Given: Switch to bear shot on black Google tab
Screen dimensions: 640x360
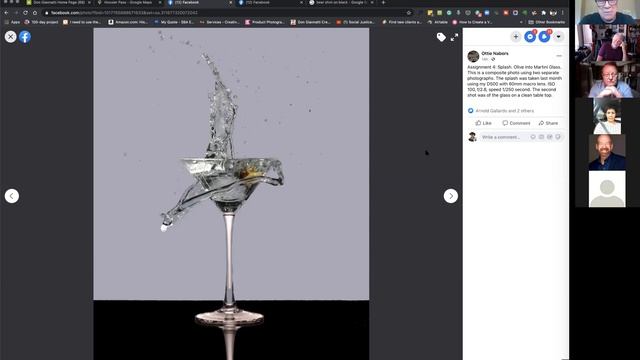Looking at the screenshot, I should 340,2.
